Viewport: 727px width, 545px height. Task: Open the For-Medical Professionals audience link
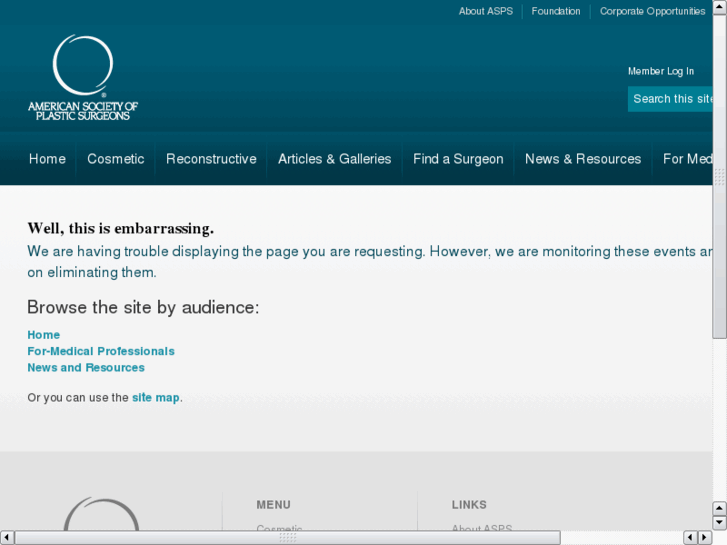tap(101, 351)
